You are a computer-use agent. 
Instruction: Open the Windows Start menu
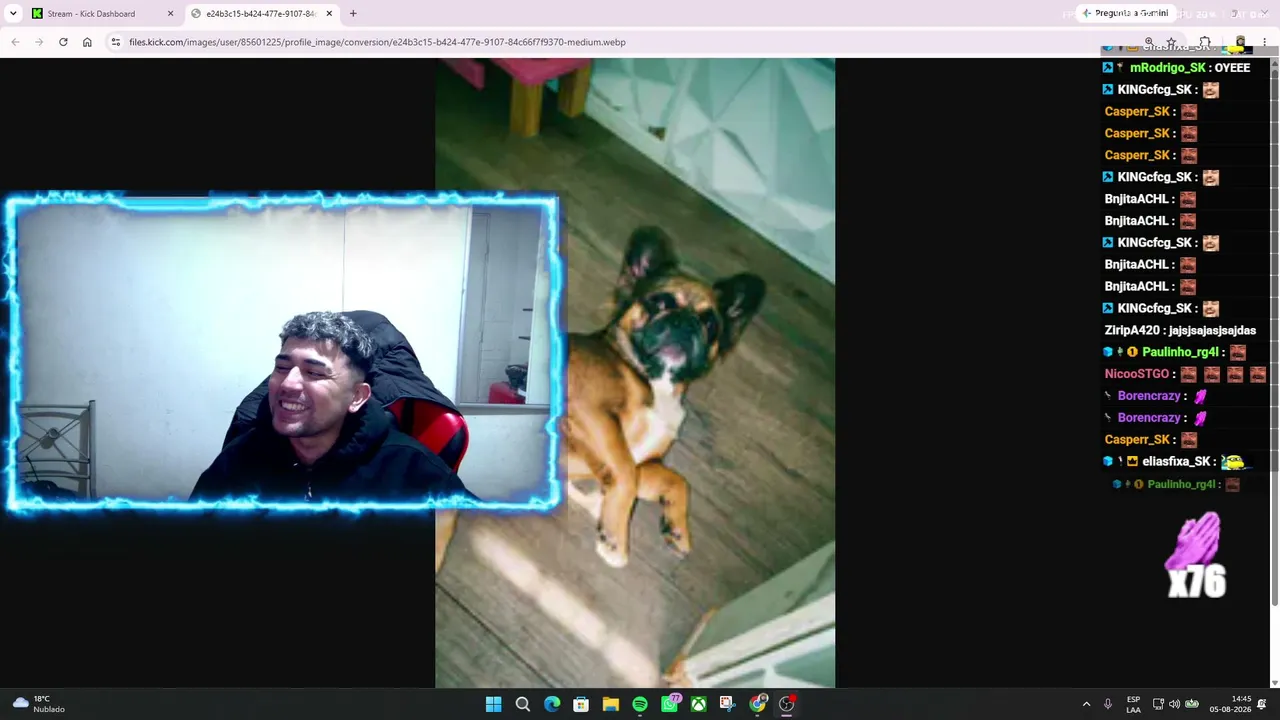click(x=493, y=705)
